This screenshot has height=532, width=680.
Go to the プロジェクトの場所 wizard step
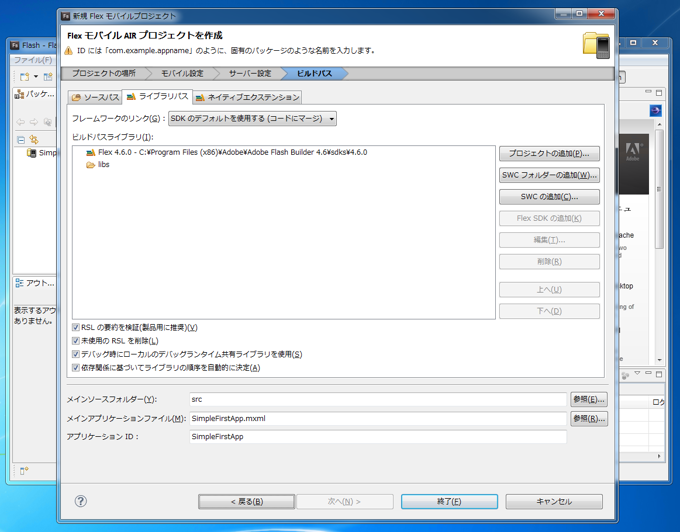(104, 73)
